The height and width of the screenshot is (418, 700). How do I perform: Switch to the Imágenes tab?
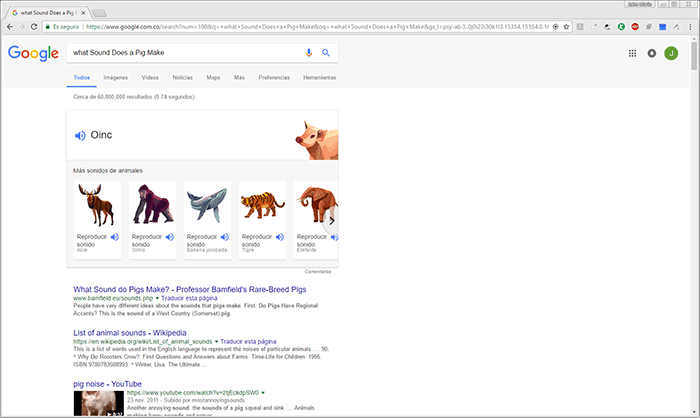(116, 78)
